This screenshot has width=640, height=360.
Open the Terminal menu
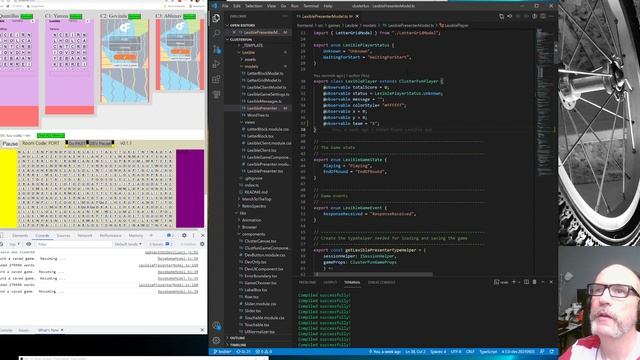[x=311, y=6]
